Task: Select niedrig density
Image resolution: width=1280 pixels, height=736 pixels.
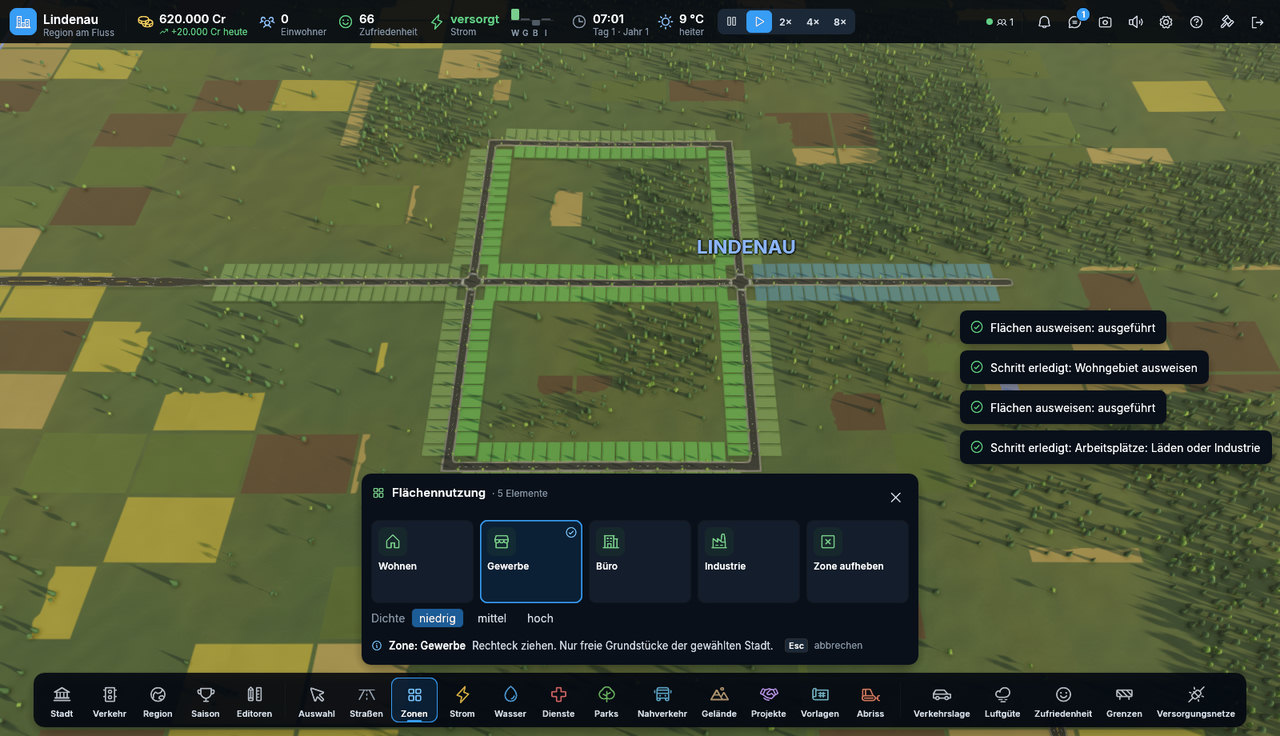Action: point(437,618)
